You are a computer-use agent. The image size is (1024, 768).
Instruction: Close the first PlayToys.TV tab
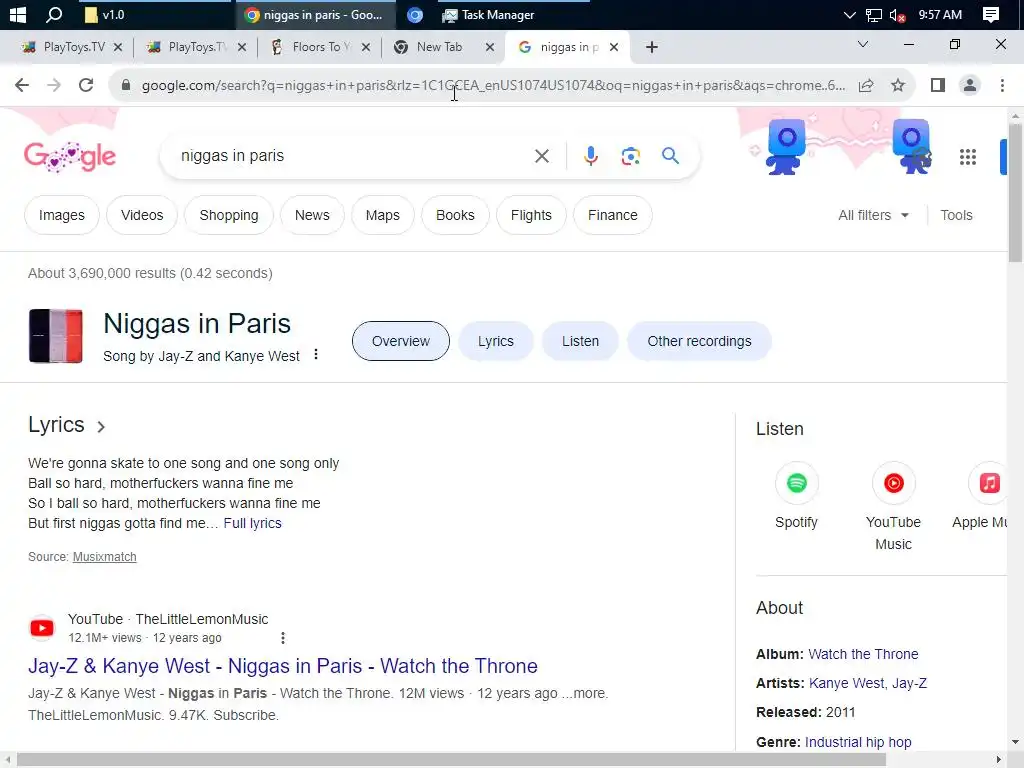[x=118, y=47]
